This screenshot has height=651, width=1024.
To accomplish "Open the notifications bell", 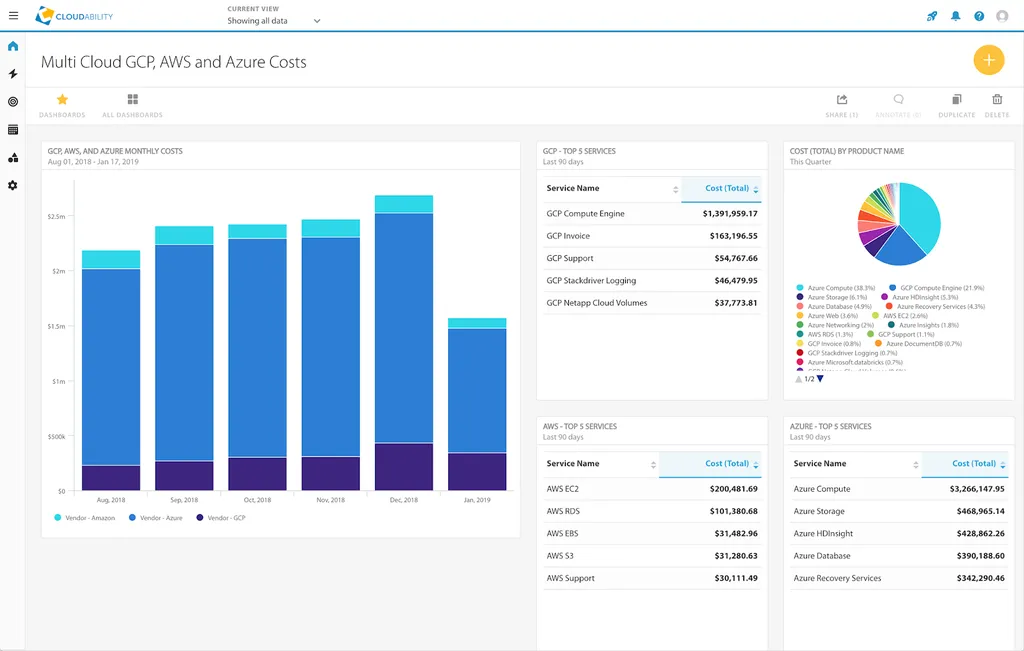I will coord(956,16).
